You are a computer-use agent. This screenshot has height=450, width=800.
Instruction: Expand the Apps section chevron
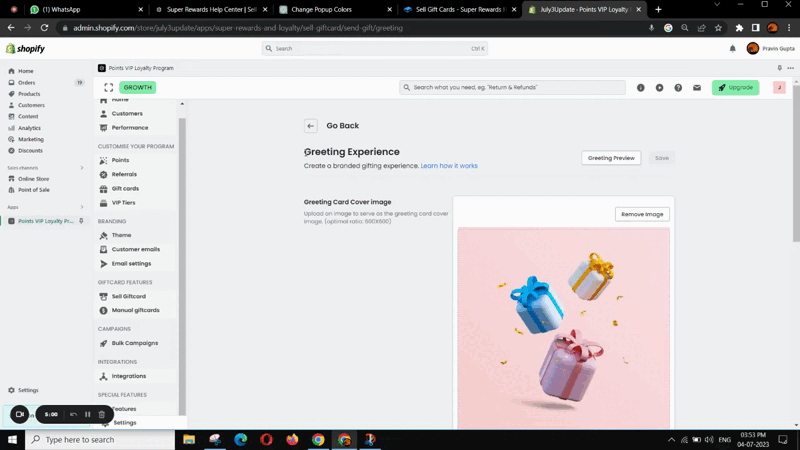pyautogui.click(x=82, y=207)
